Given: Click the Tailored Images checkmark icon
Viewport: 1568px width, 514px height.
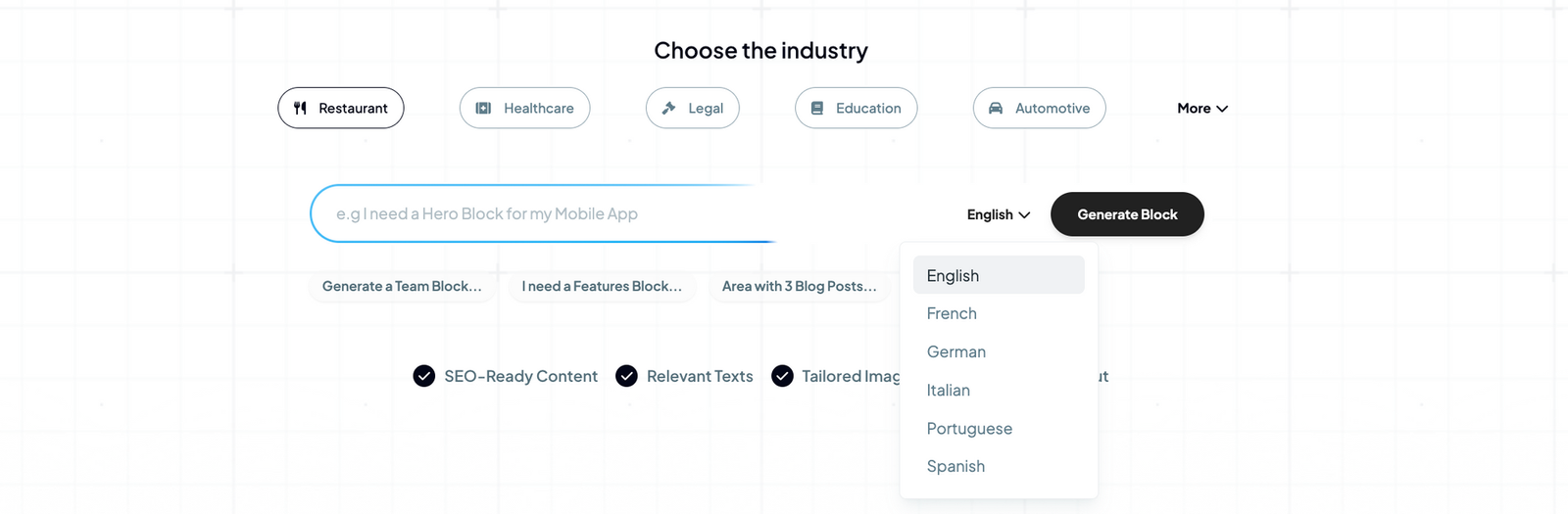Looking at the screenshot, I should tap(782, 376).
